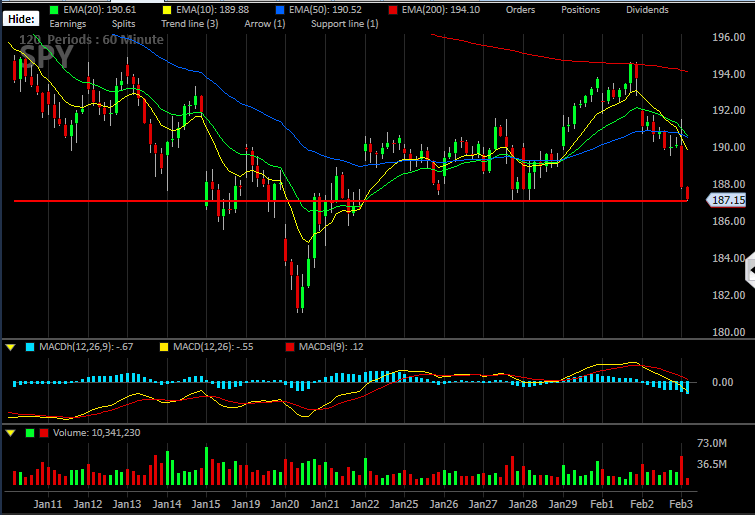
Task: Click the Jan22 date label
Action: (x=364, y=504)
